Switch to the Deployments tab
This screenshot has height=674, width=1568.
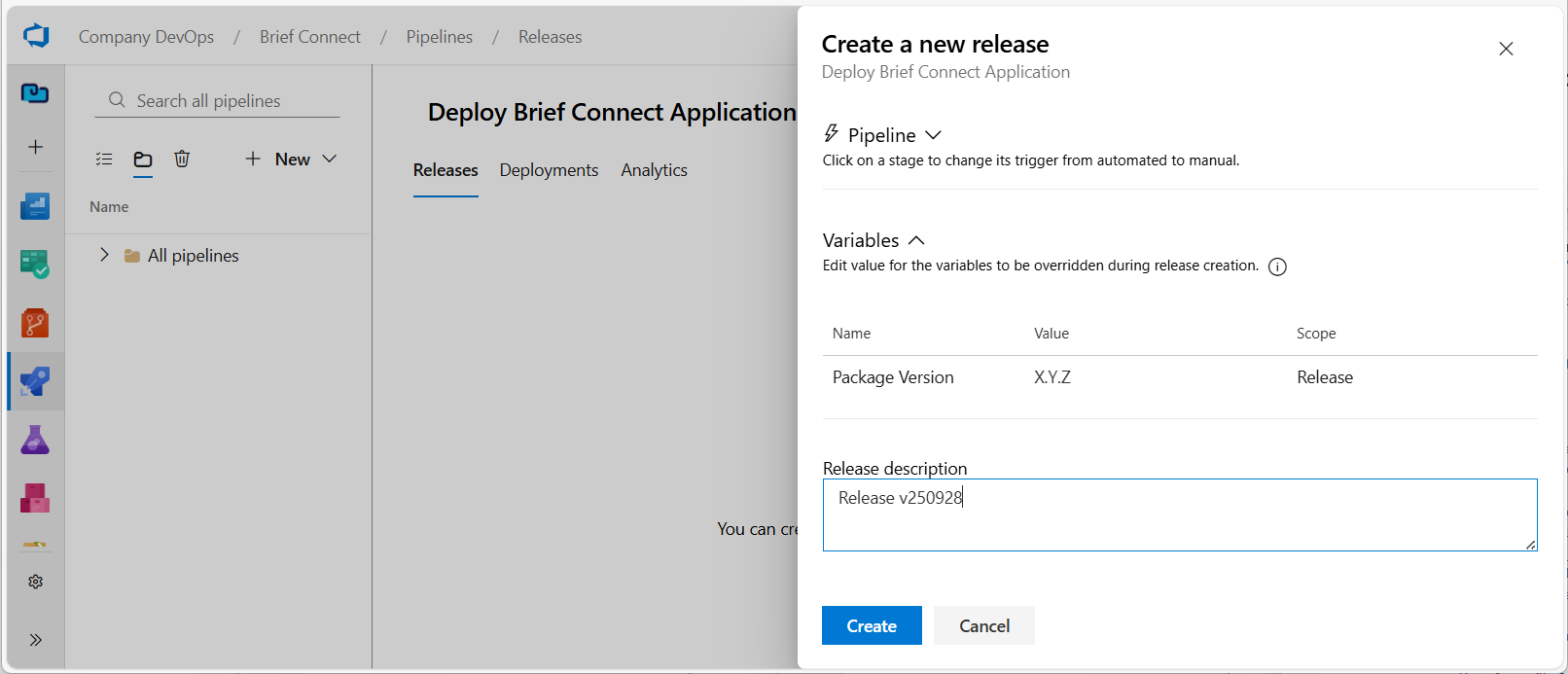coord(549,170)
